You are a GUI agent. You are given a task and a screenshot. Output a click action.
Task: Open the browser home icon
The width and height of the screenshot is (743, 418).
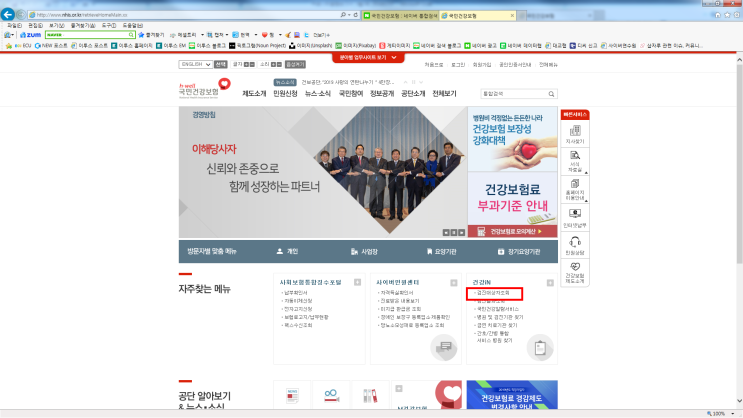(x=718, y=15)
